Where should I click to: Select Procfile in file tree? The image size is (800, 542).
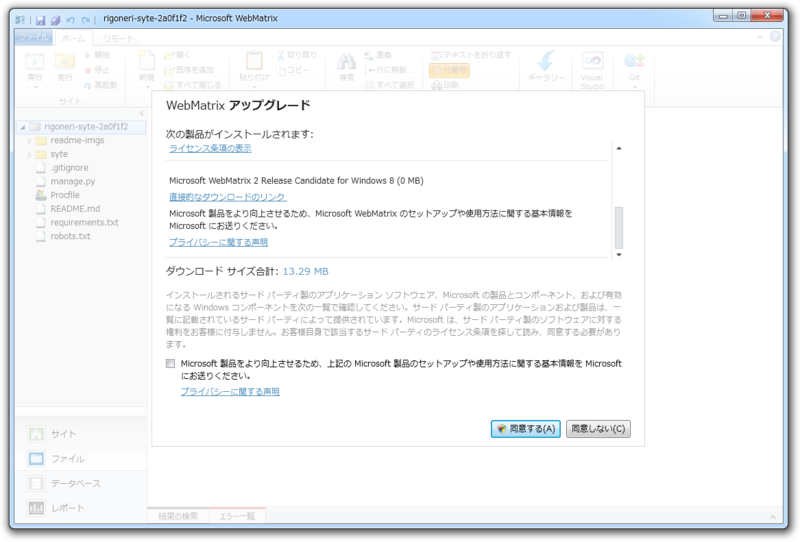[x=65, y=195]
